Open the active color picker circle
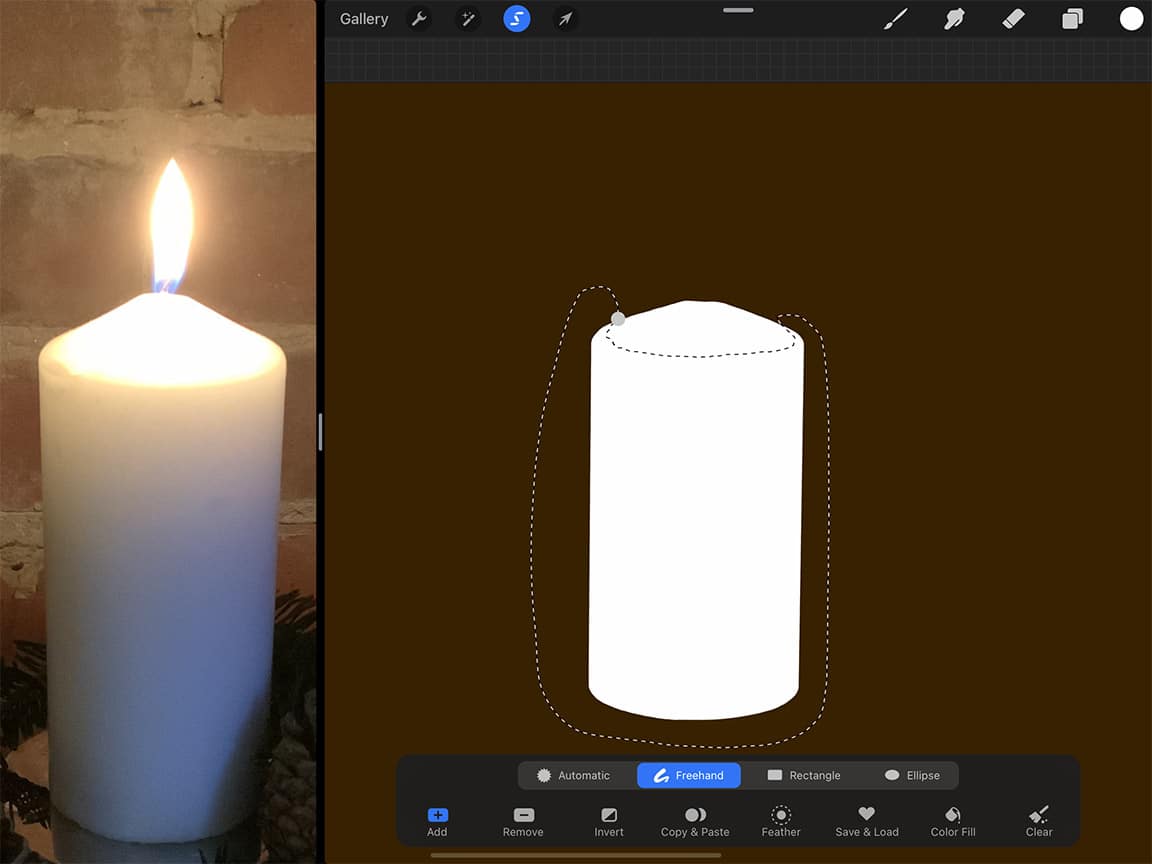Image resolution: width=1152 pixels, height=864 pixels. point(1131,19)
